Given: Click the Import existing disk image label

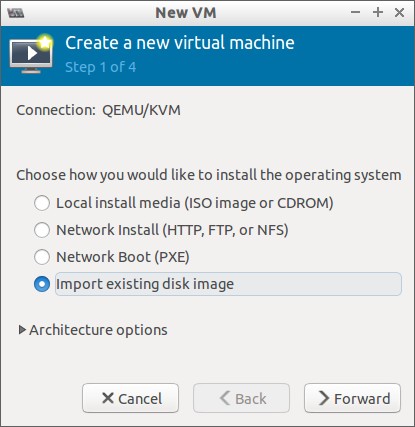Looking at the screenshot, I should click(145, 284).
